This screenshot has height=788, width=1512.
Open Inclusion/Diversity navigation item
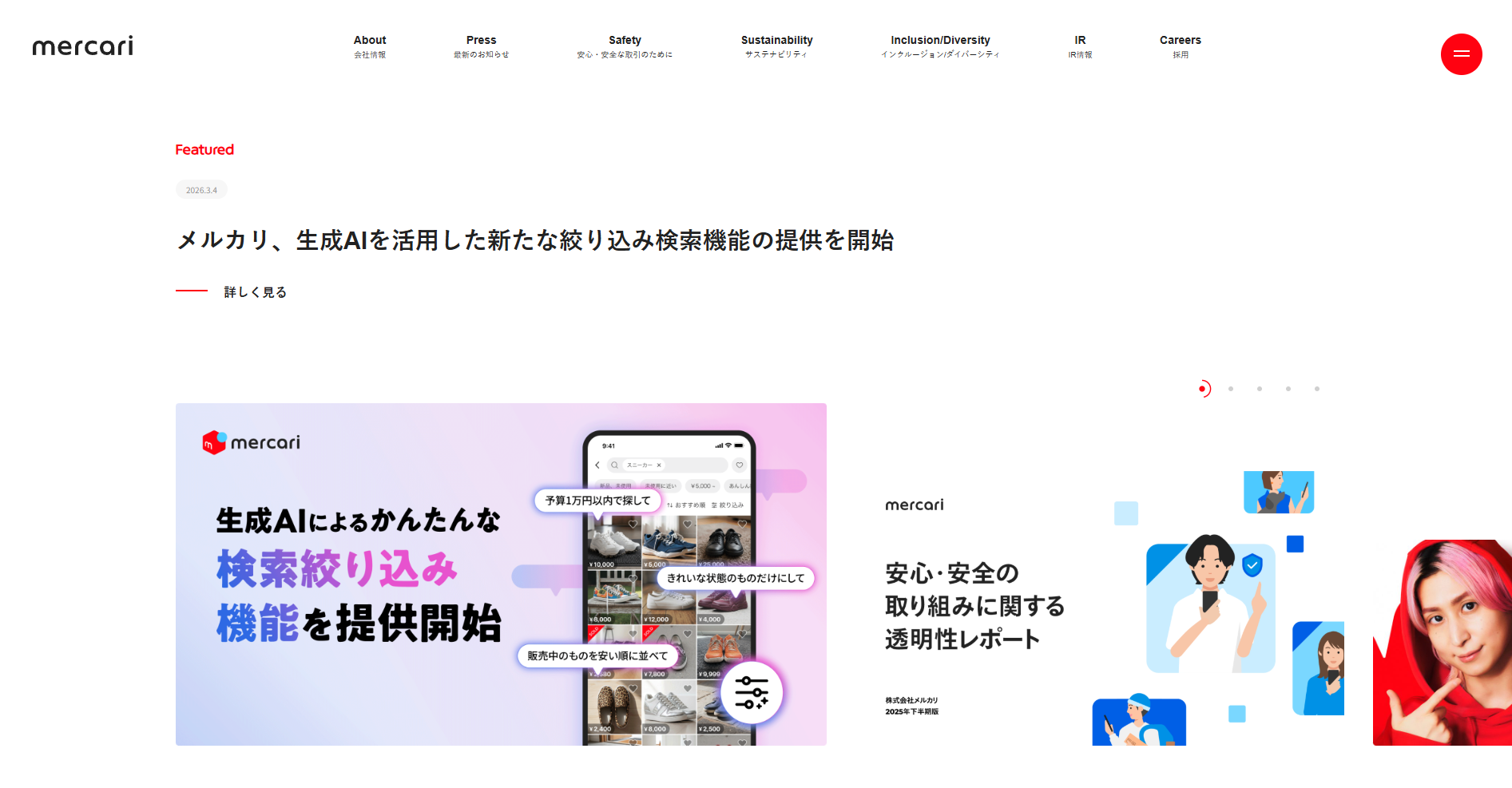[x=940, y=46]
